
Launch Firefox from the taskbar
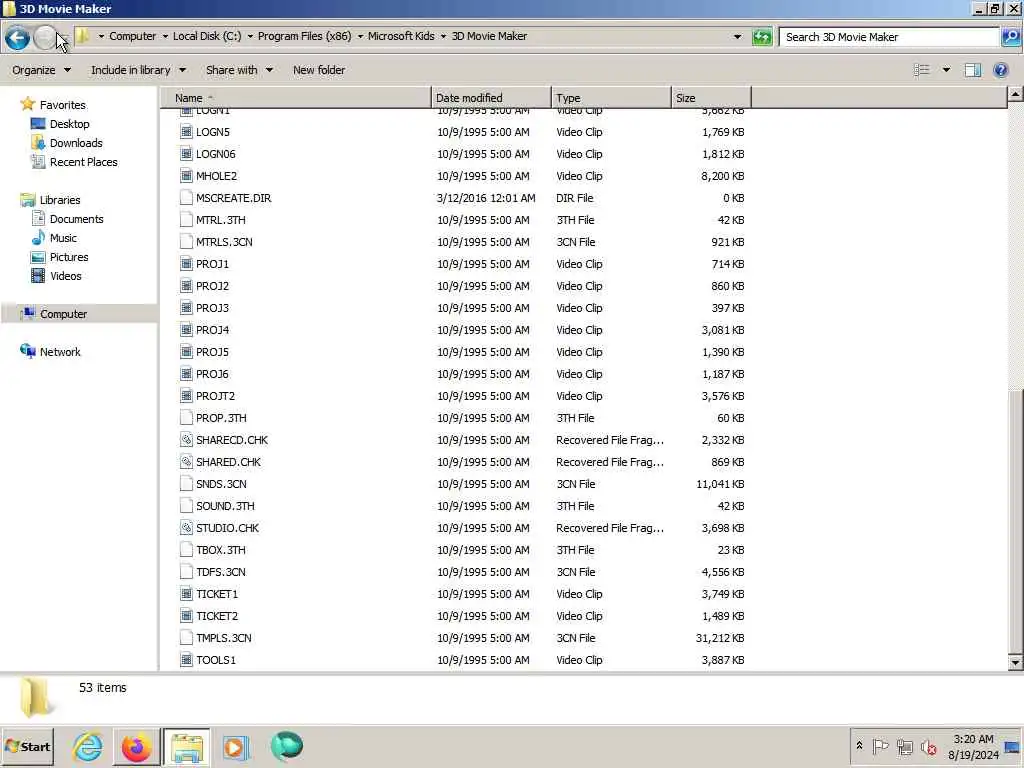coord(136,747)
